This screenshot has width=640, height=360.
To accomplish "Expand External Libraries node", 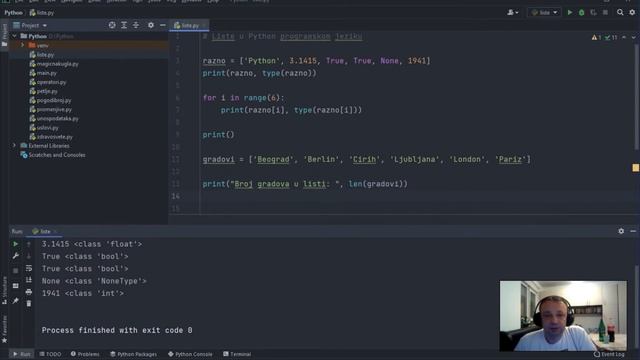I will coord(14,146).
